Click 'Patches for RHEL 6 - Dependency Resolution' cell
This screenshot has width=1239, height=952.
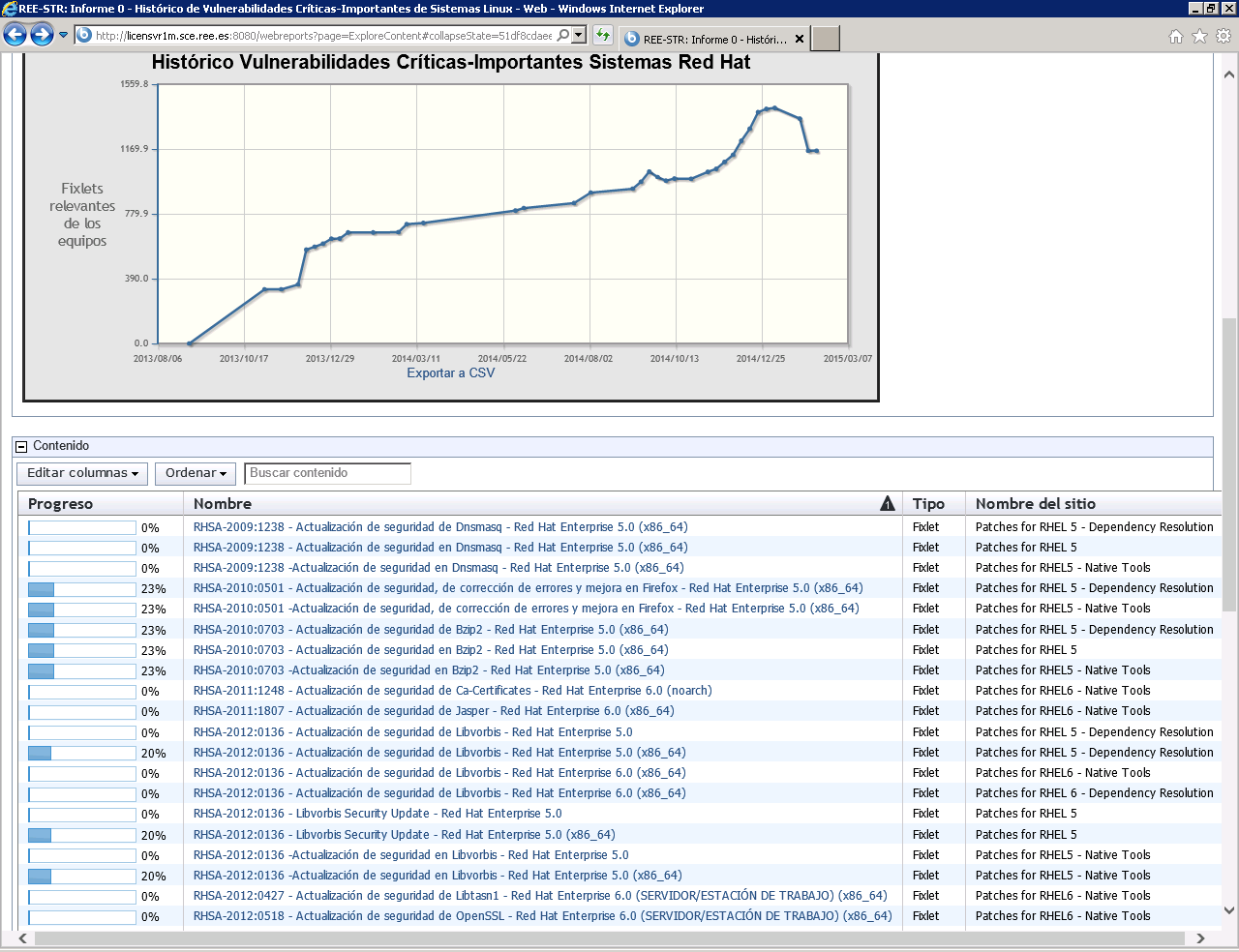pos(1094,793)
